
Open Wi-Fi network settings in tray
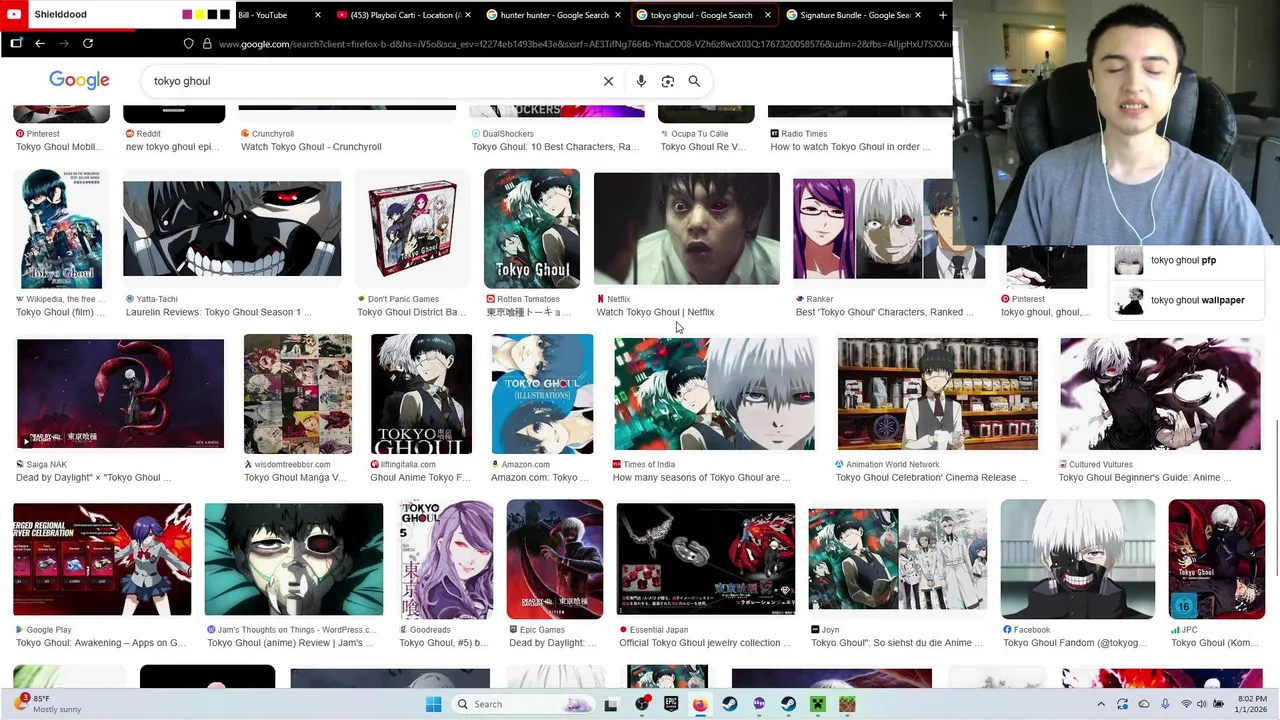pyautogui.click(x=1187, y=704)
